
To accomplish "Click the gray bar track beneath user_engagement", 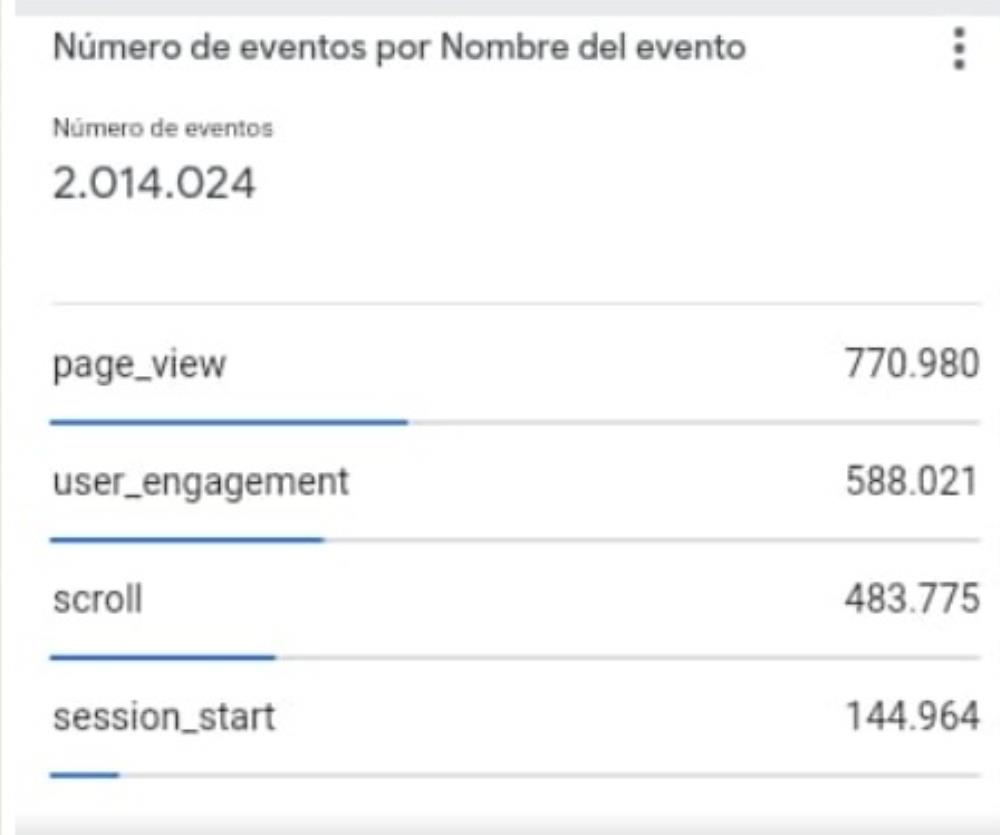I will 650,540.
